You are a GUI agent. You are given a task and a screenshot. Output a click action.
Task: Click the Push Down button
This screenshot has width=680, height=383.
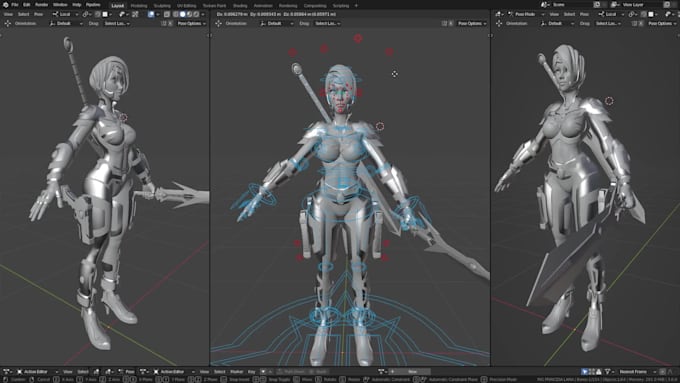[x=291, y=372]
